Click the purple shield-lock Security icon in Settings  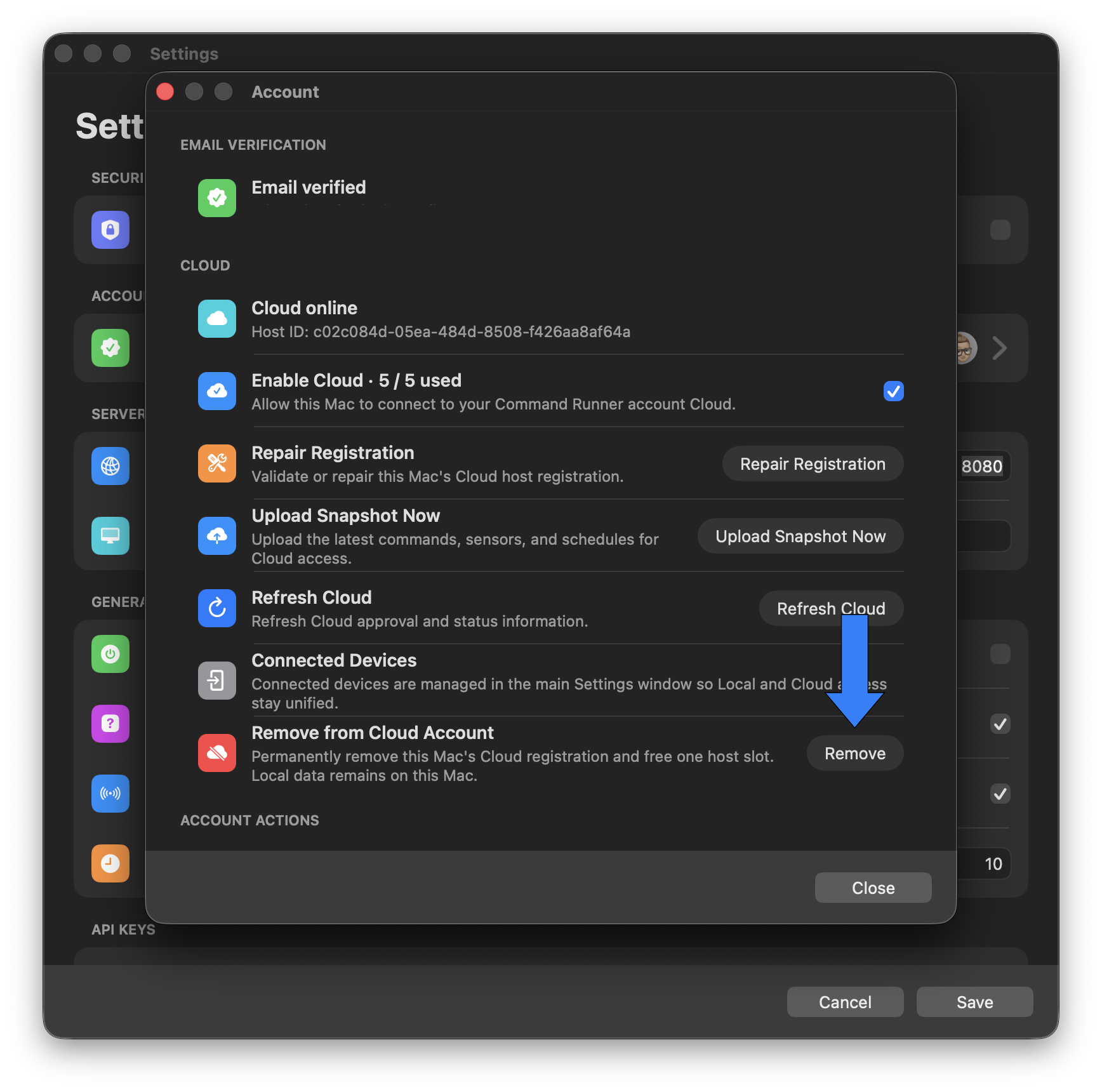110,230
